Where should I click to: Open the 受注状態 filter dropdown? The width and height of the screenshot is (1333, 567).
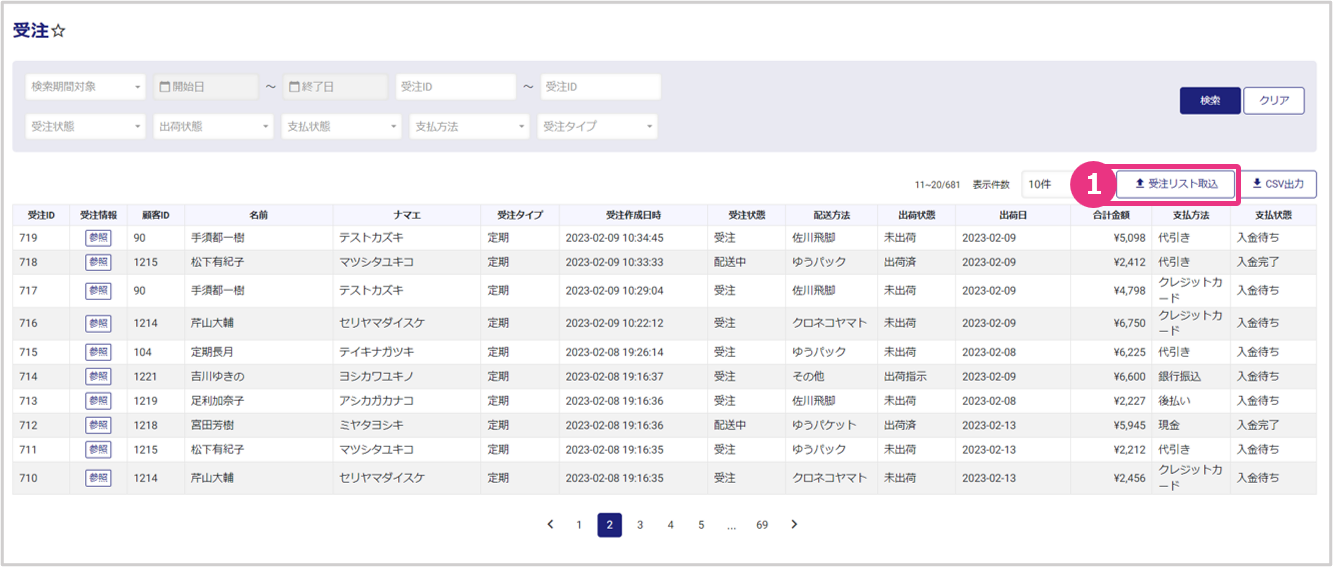tap(85, 127)
